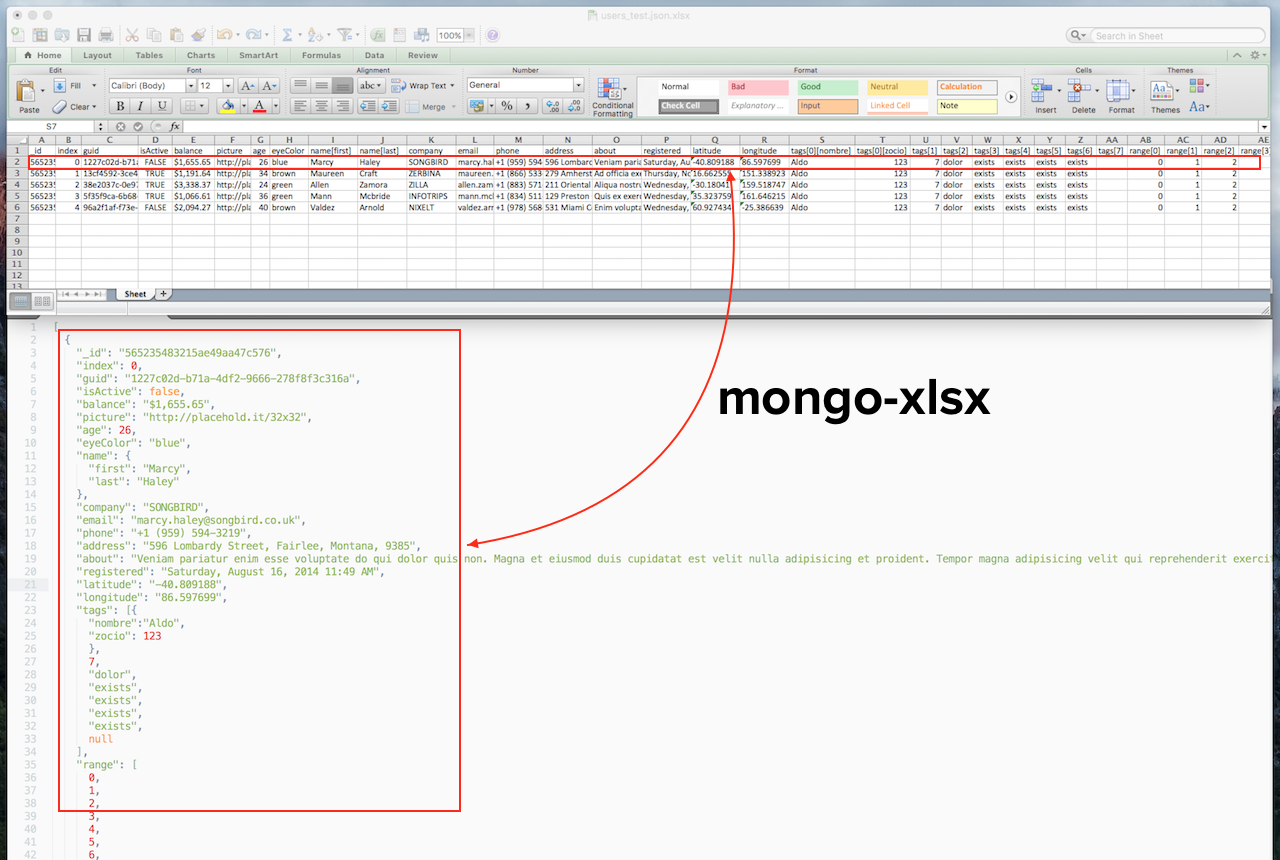Open the Number format General dropdown
The height and width of the screenshot is (860, 1280).
[578, 85]
